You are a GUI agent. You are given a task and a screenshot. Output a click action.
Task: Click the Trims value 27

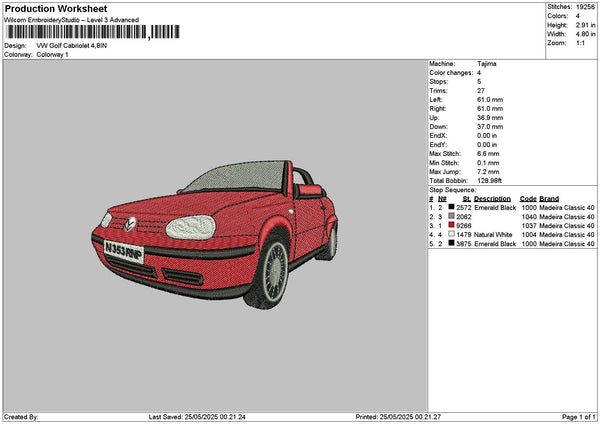coord(481,91)
